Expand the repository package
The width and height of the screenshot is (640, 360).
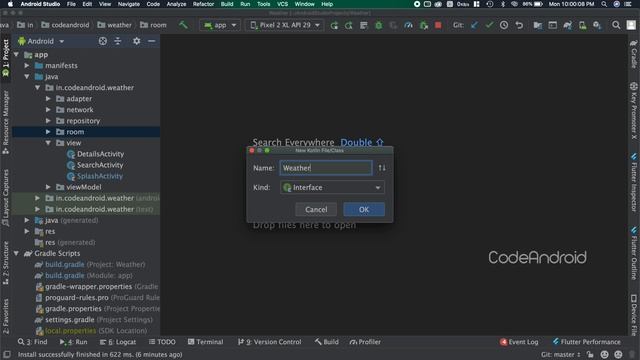[48, 121]
